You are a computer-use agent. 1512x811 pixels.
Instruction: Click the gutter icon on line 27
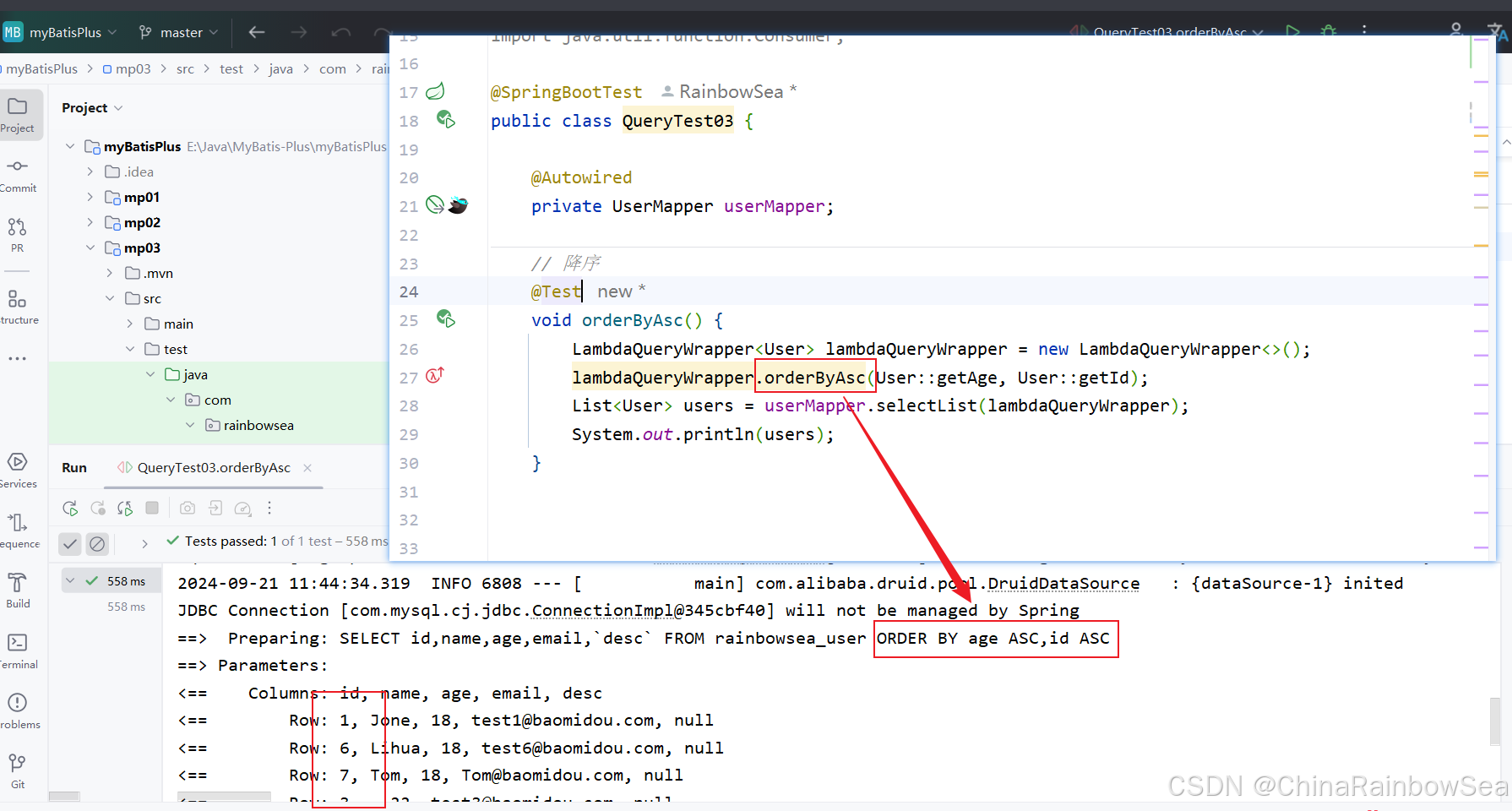434,375
